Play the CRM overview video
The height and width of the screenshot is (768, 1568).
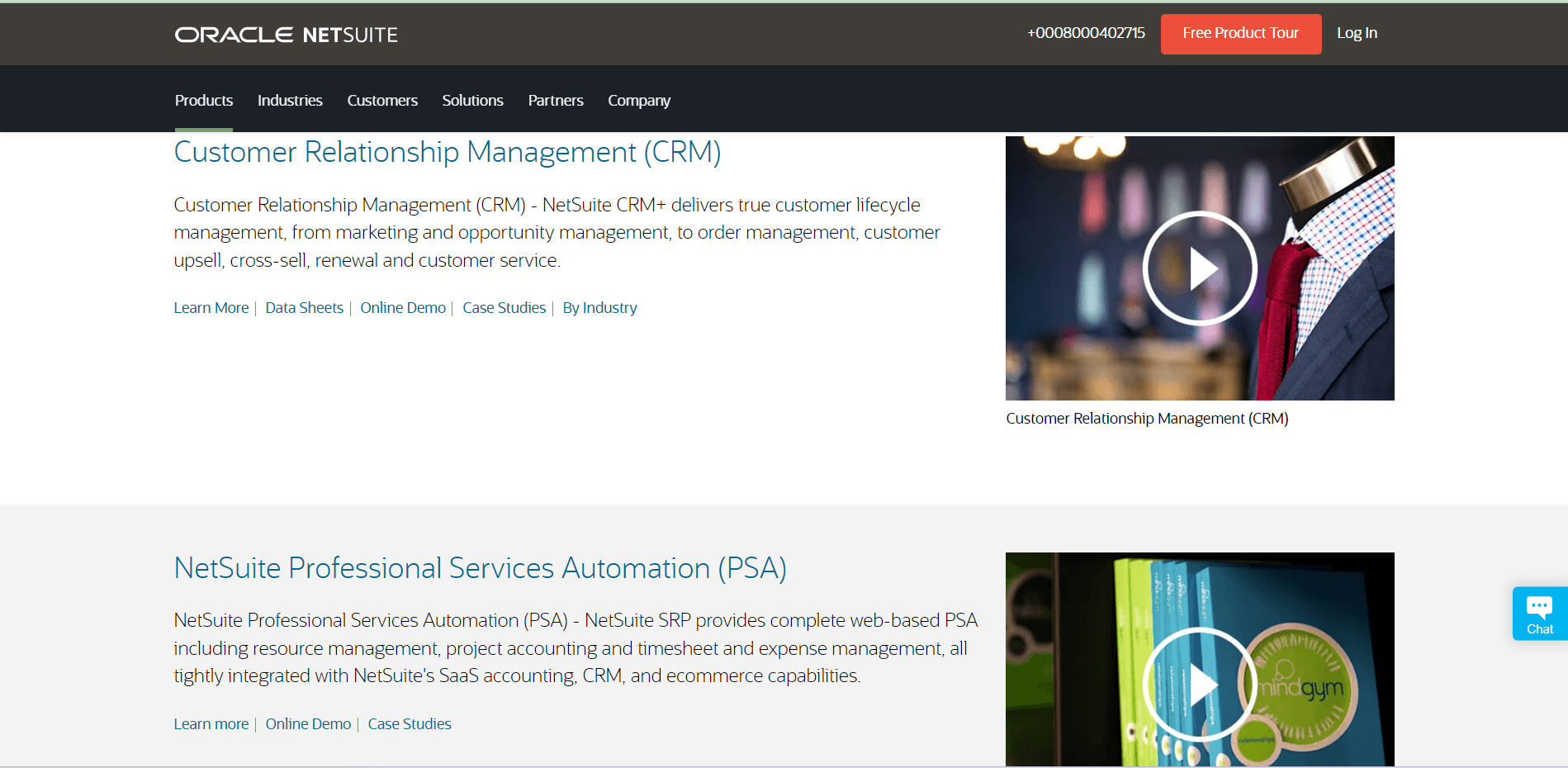point(1199,268)
